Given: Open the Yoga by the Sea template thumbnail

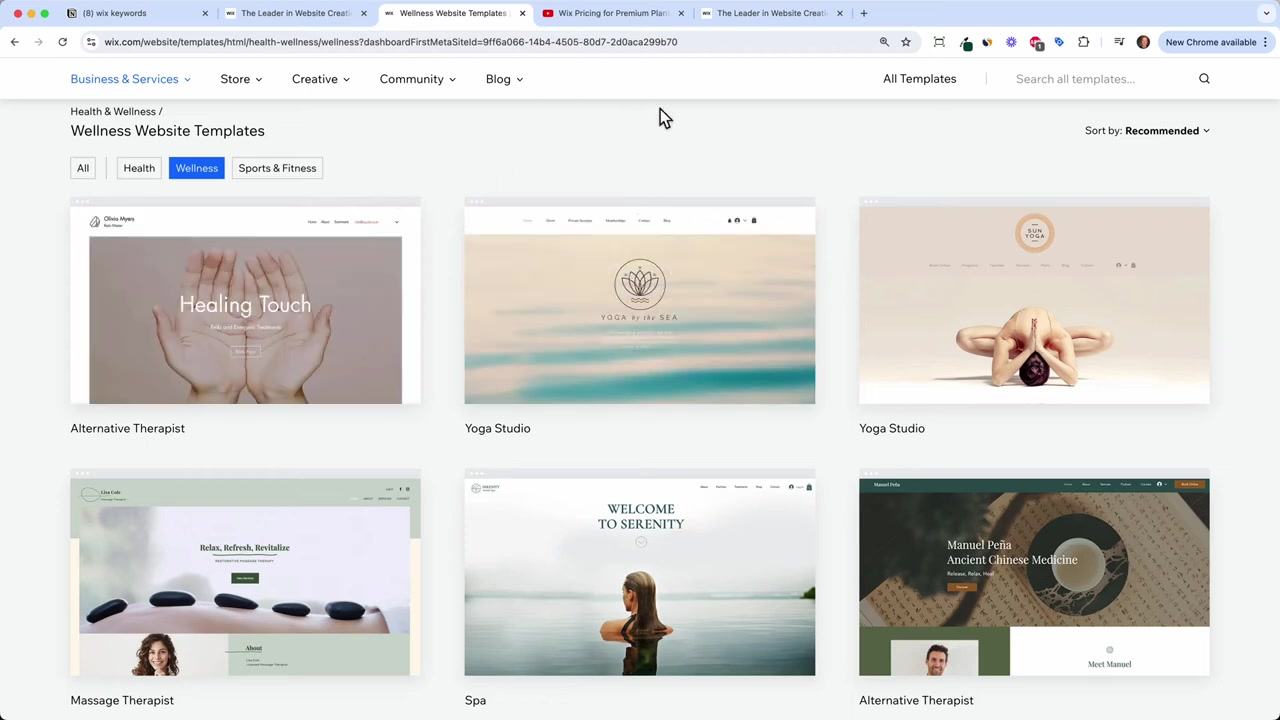Looking at the screenshot, I should click(640, 303).
